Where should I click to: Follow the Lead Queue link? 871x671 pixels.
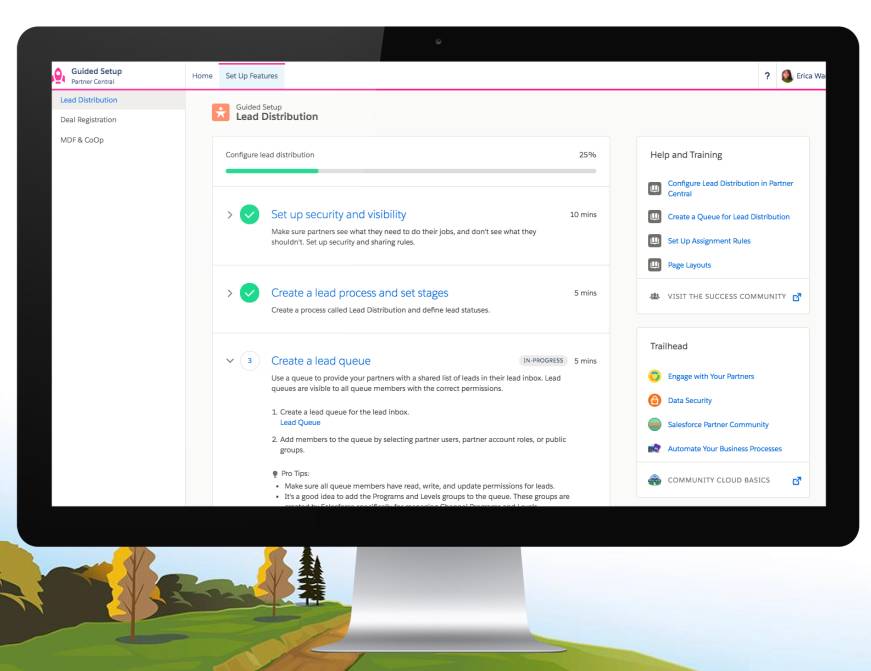[300, 422]
